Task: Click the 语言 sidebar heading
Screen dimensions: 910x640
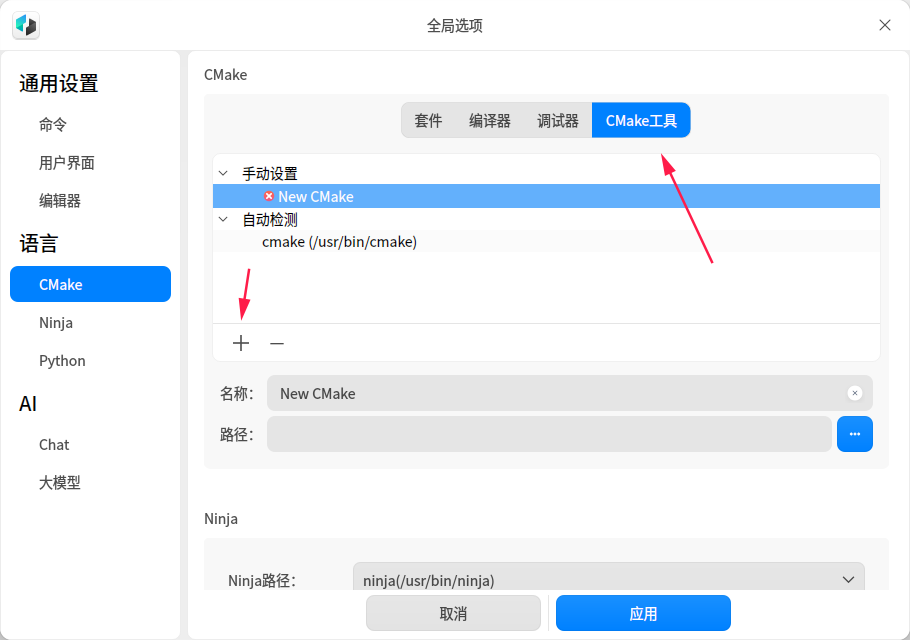Action: pyautogui.click(x=39, y=244)
